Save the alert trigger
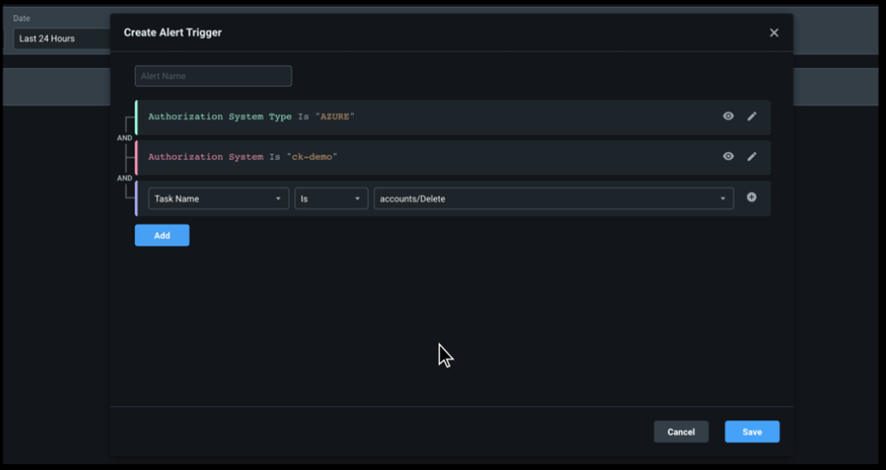Viewport: 886px width, 470px height. click(x=752, y=432)
